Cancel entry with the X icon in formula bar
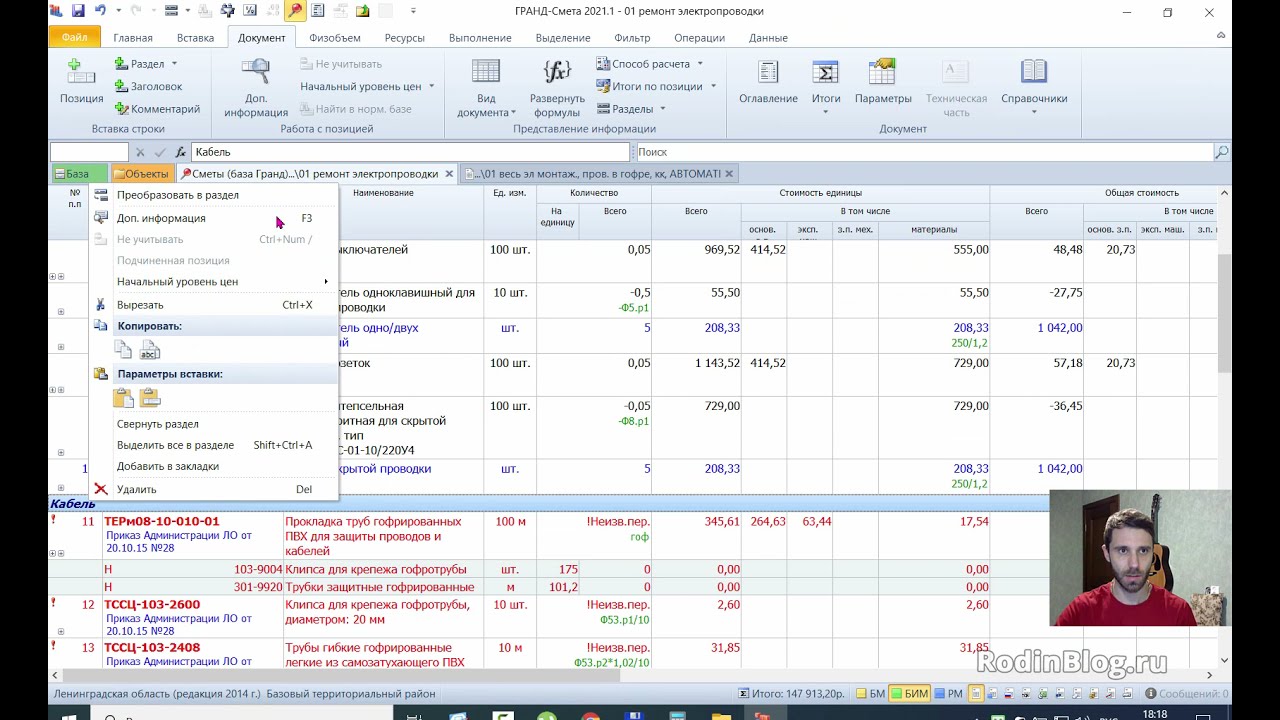1280x720 pixels. tap(140, 152)
